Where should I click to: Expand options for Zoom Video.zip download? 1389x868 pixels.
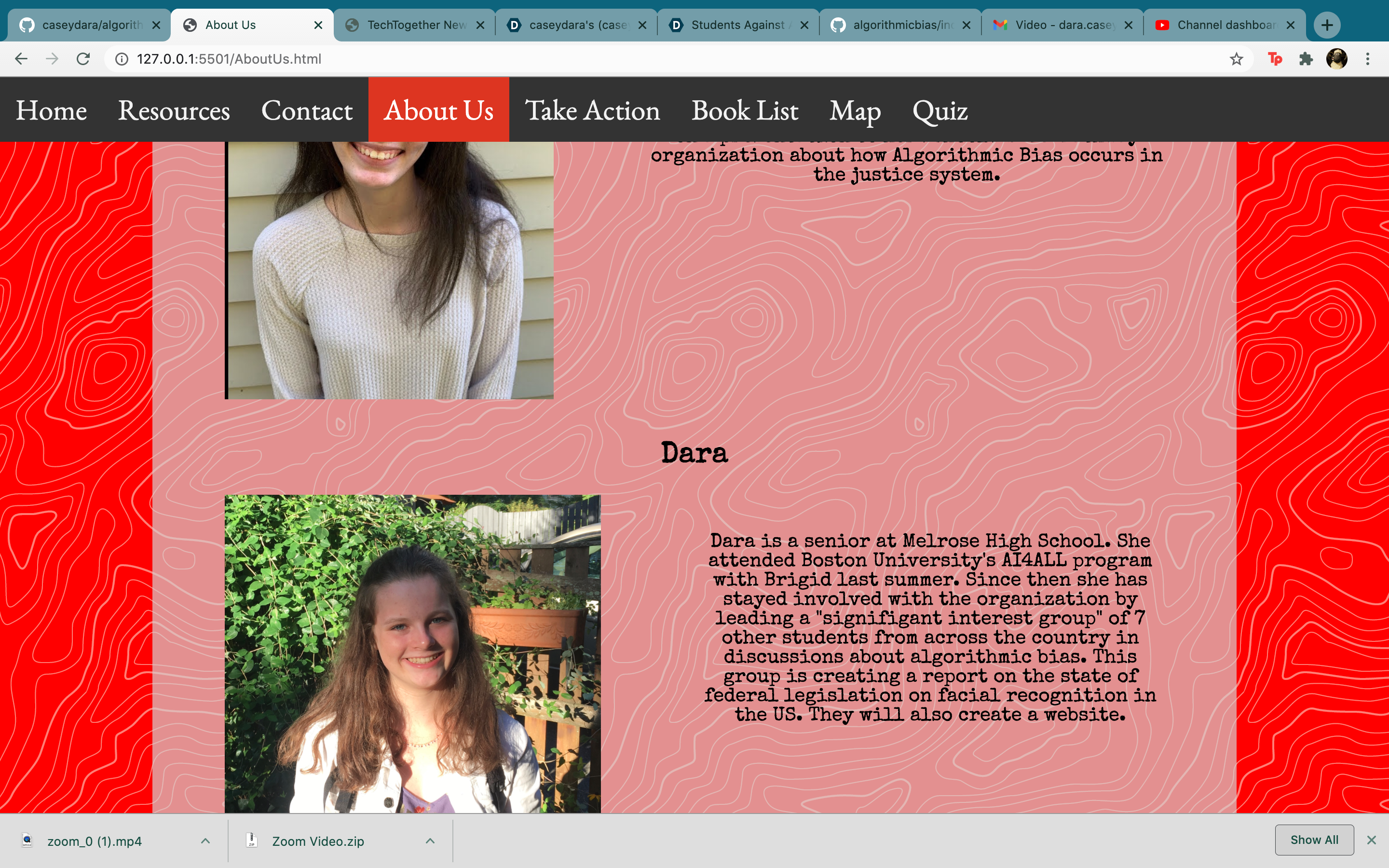coord(430,841)
